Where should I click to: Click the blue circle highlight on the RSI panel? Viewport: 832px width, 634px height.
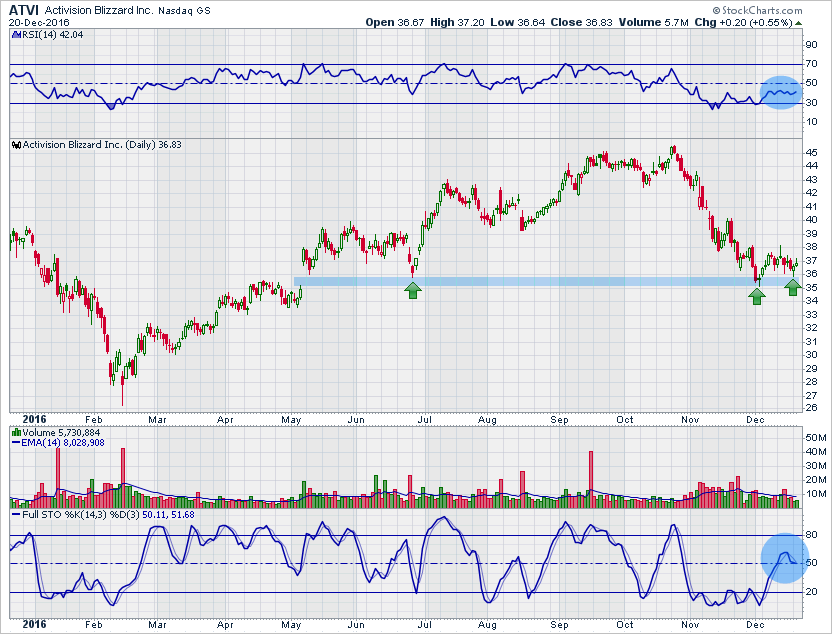[x=781, y=93]
